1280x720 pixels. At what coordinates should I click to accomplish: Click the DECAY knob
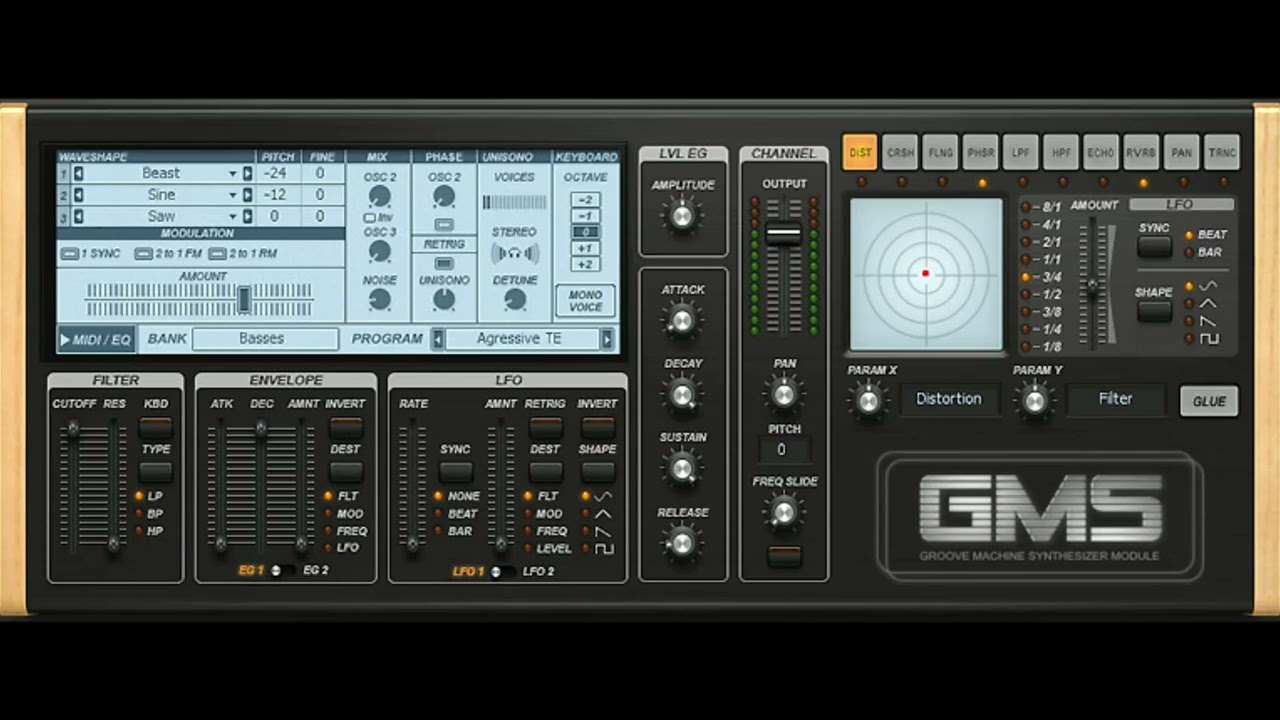(x=682, y=394)
